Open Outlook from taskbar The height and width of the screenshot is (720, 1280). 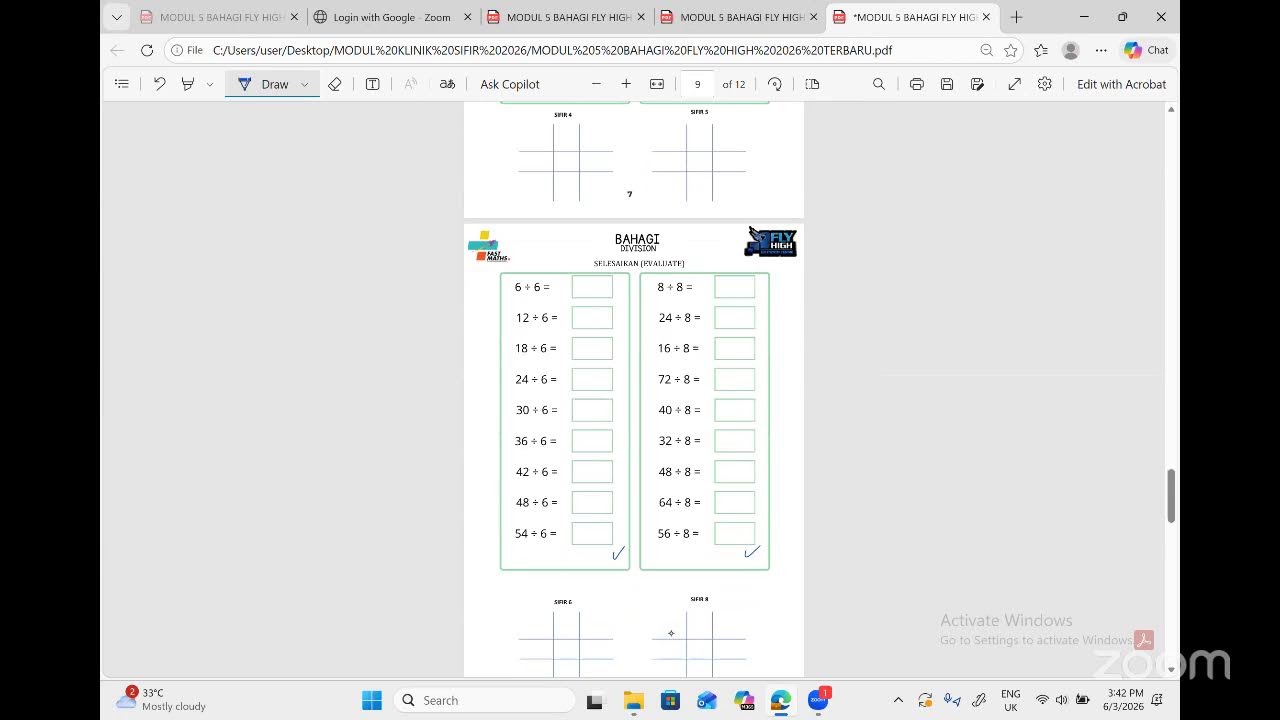pos(707,700)
